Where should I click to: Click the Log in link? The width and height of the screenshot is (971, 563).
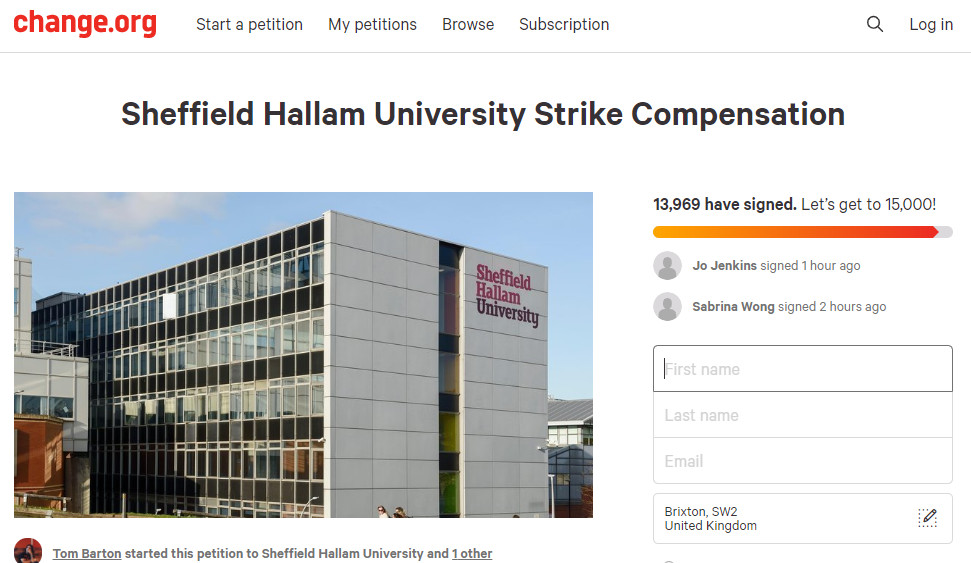tap(930, 24)
